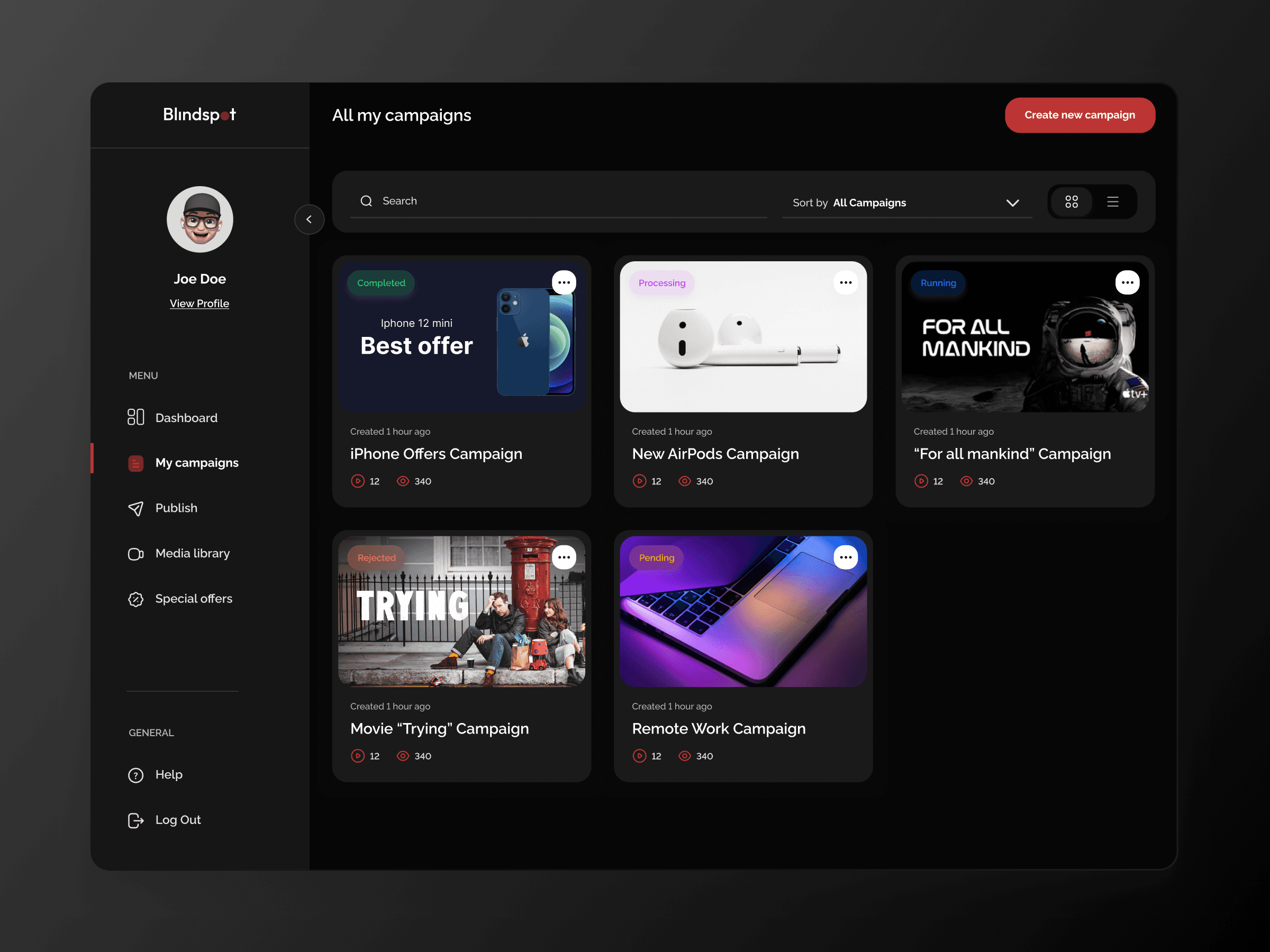Click the Publish paper plane icon

135,508
